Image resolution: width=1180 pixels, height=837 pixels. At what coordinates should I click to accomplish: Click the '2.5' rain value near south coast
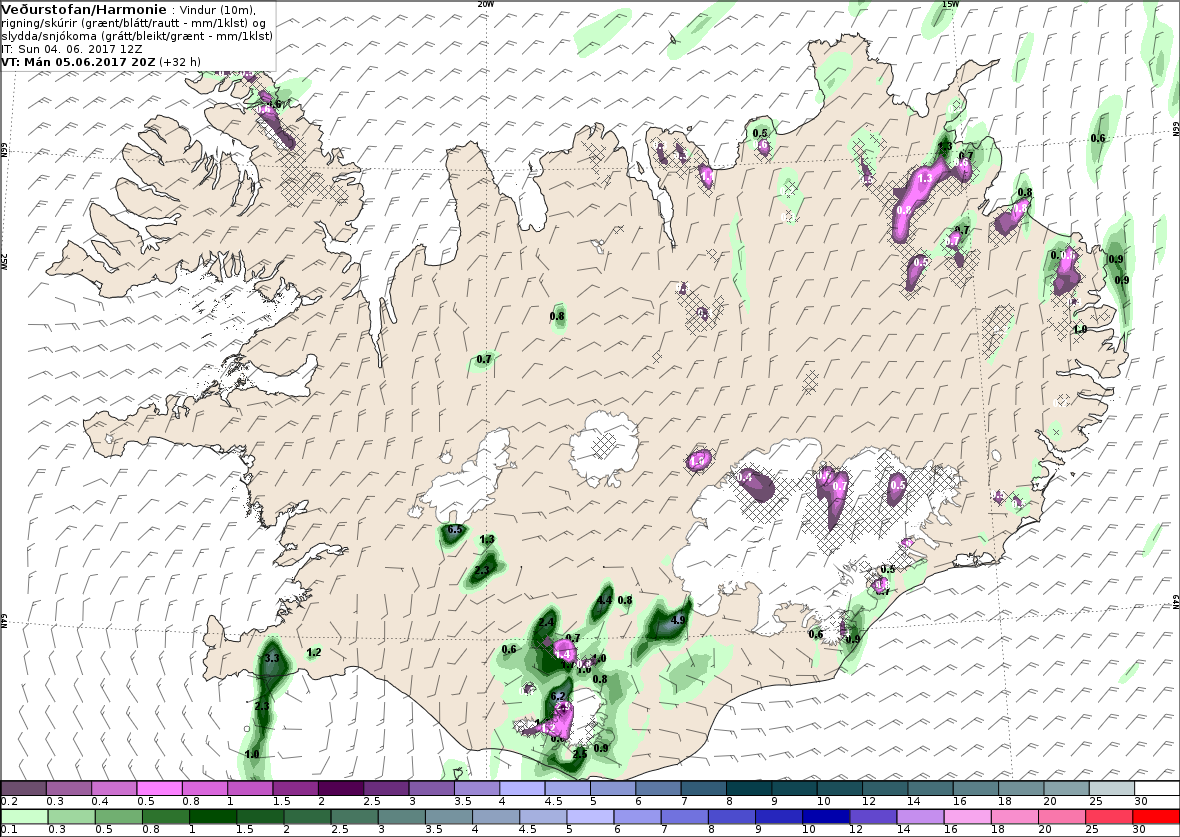pyautogui.click(x=579, y=754)
